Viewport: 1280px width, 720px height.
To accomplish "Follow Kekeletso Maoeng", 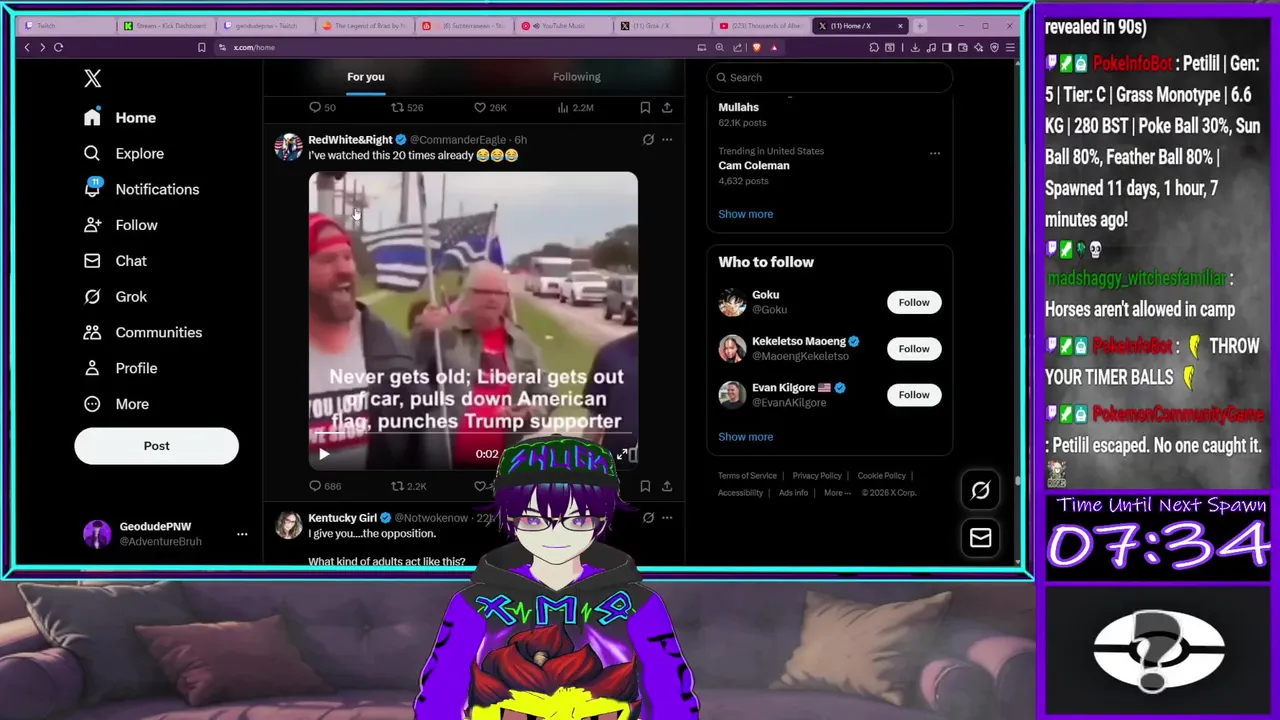I will [913, 349].
